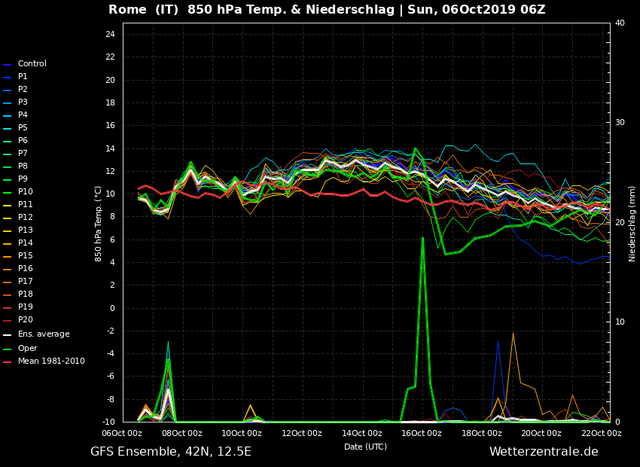Click the Mean 1981-2010 legend label

click(51, 361)
